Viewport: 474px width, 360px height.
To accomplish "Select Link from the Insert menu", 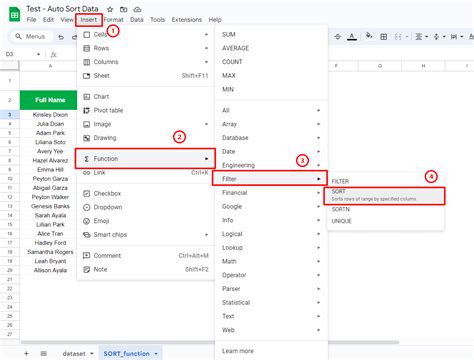I will (146, 173).
